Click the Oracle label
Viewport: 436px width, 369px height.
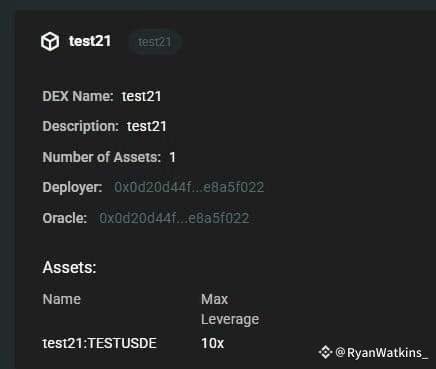pyautogui.click(x=65, y=218)
